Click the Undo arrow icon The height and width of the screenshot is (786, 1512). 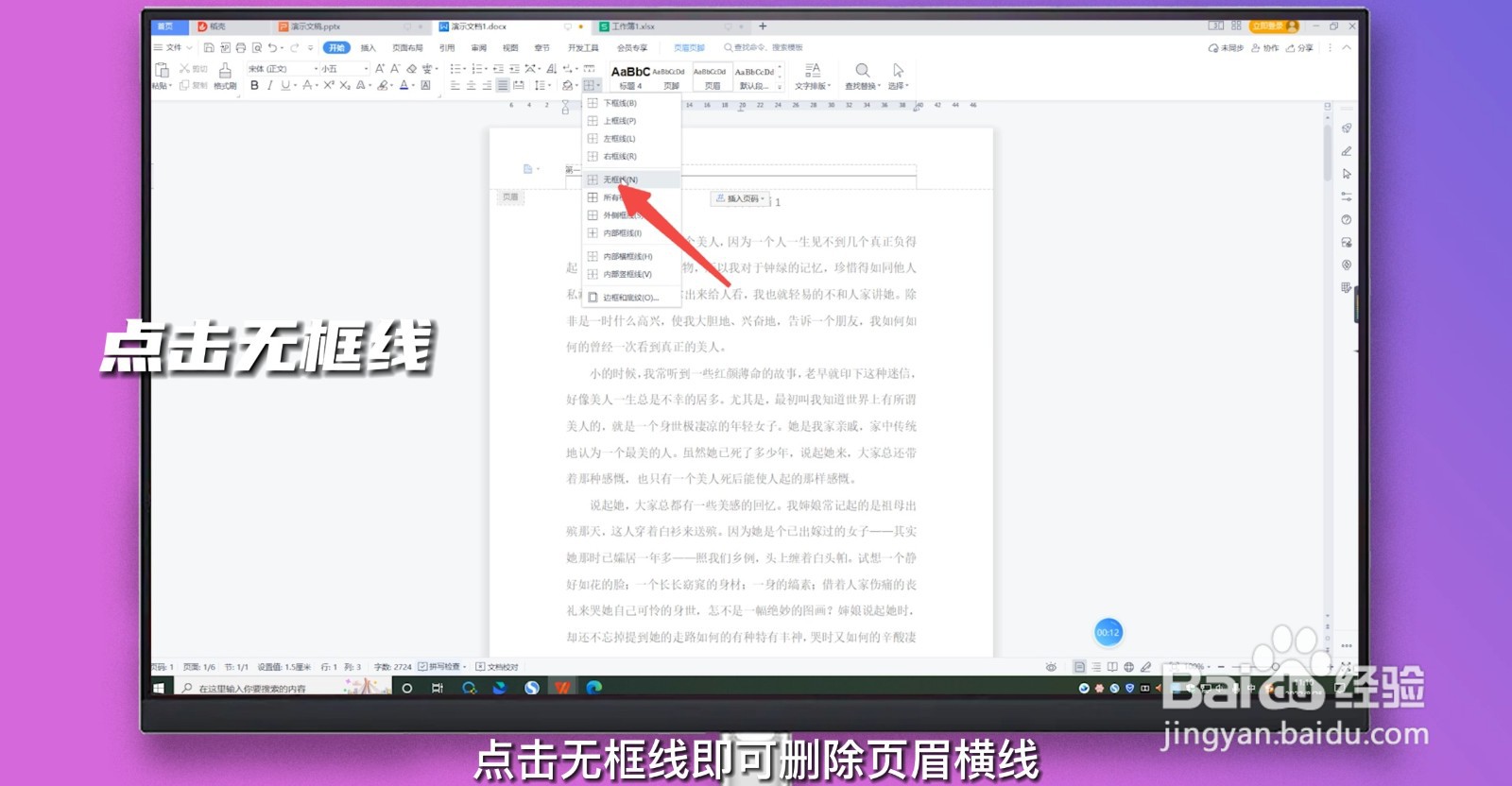272,47
